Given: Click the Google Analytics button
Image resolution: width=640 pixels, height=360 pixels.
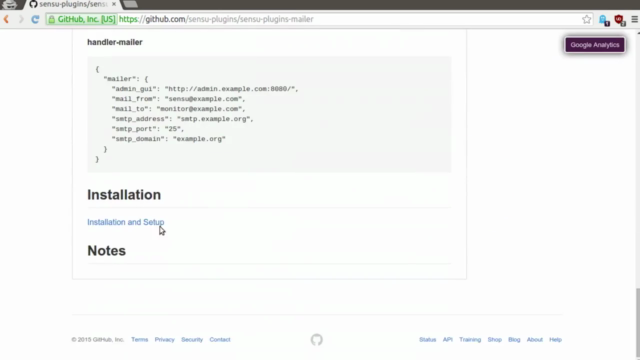Looking at the screenshot, I should [x=595, y=45].
